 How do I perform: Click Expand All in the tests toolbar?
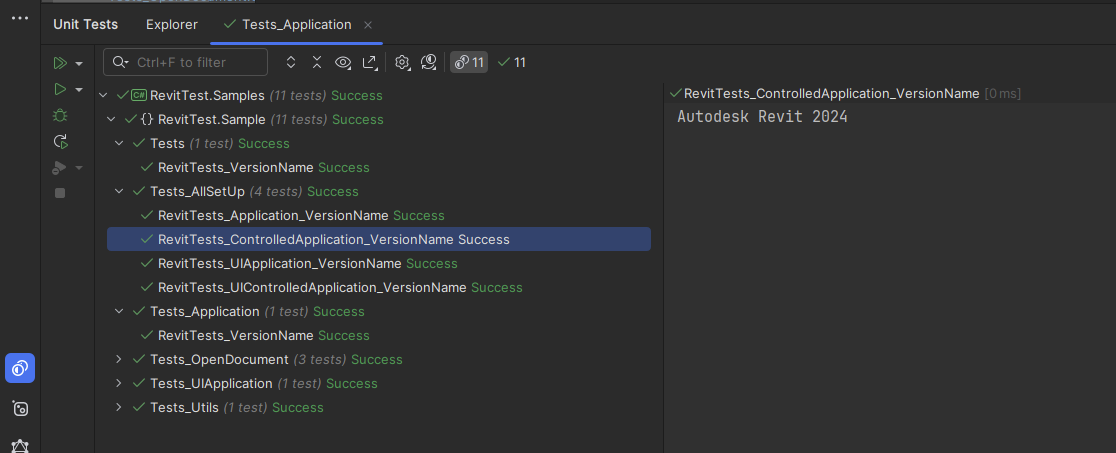tap(291, 62)
